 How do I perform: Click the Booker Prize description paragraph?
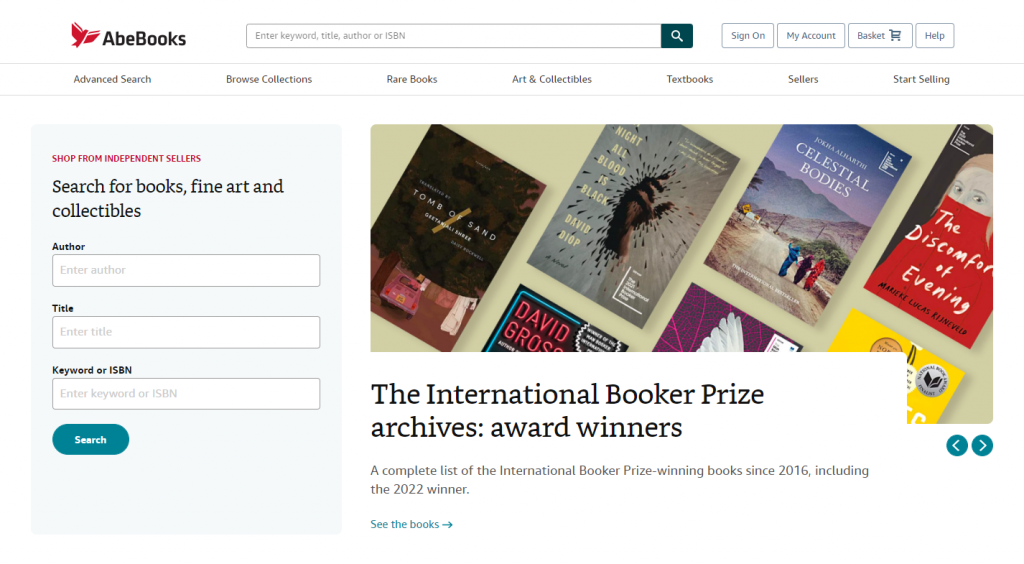coord(620,480)
